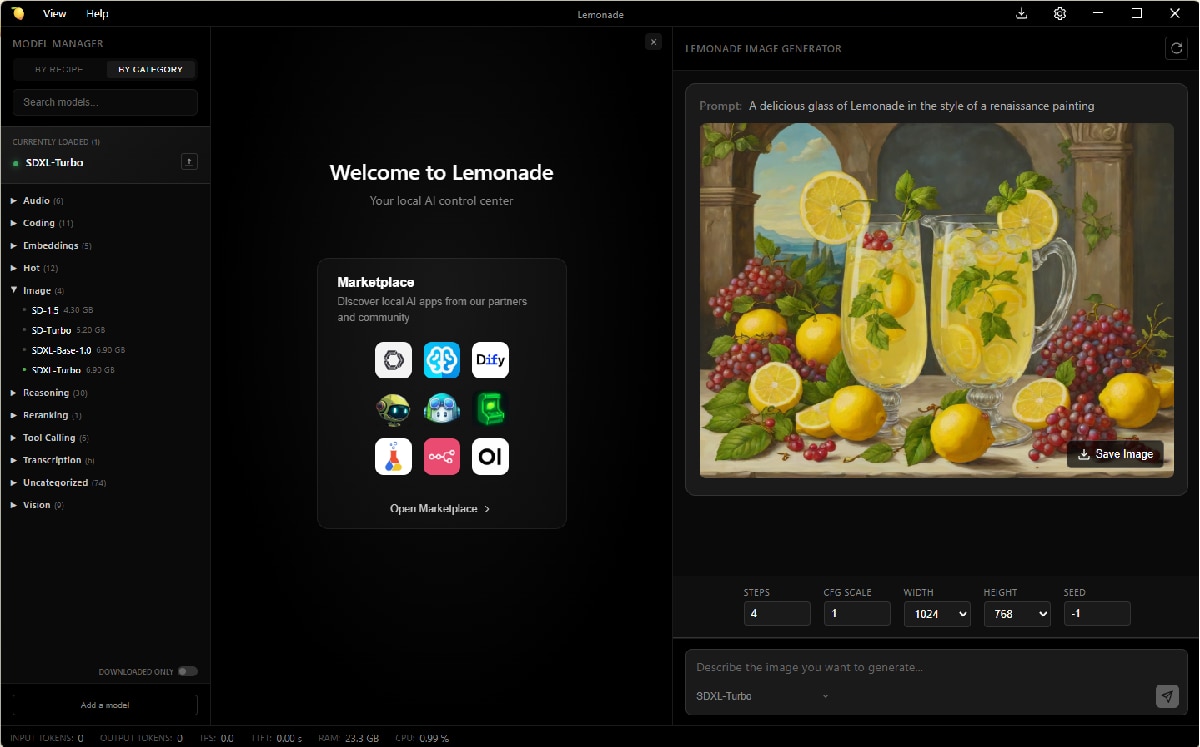Enable the Downloaded Only toggle
The width and height of the screenshot is (1200, 747).
186,671
